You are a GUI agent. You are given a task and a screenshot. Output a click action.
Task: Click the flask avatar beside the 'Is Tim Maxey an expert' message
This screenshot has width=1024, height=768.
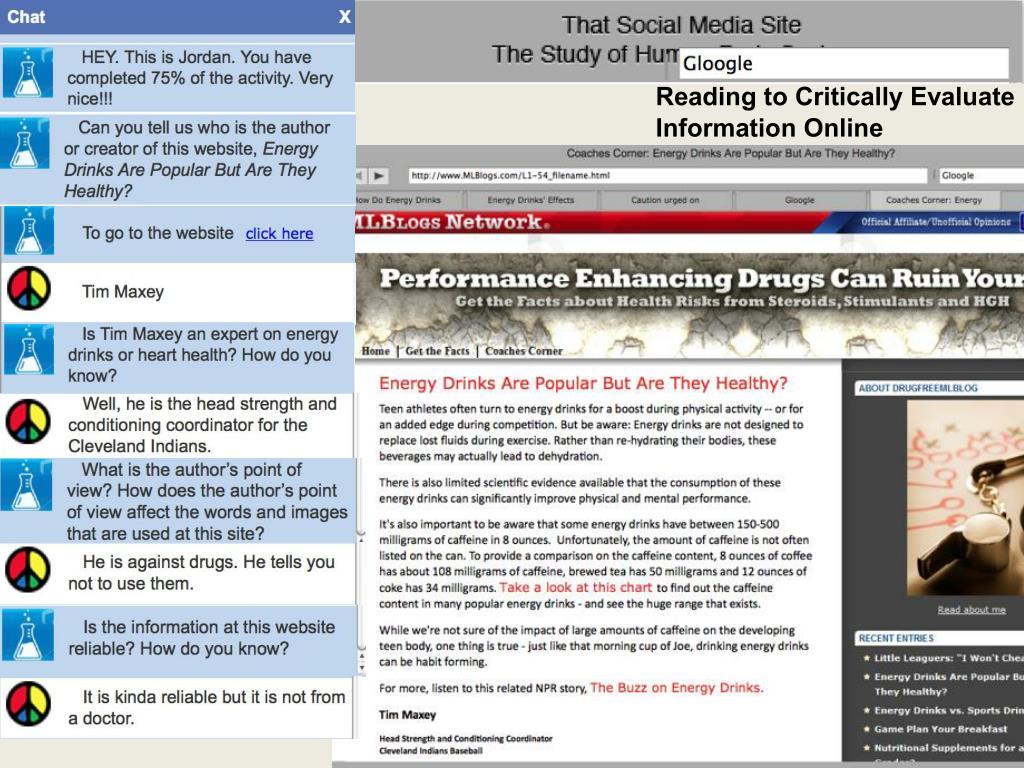pos(29,349)
